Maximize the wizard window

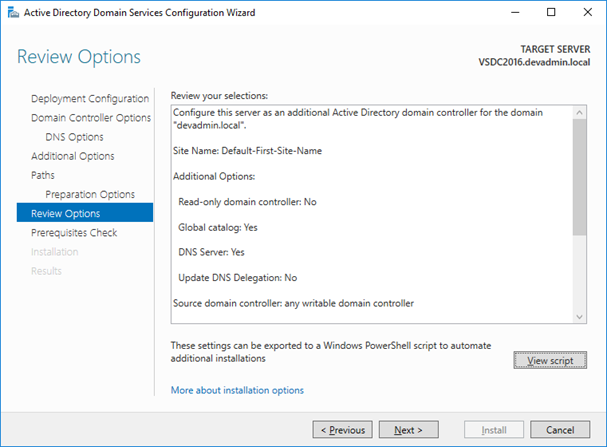coord(551,12)
